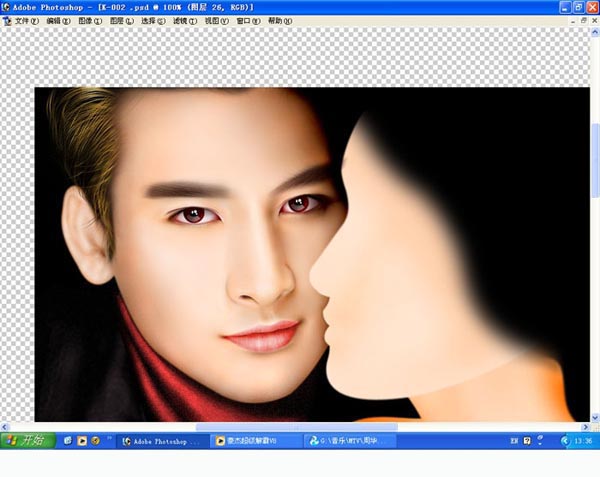The width and height of the screenshot is (600, 477).
Task: Switch to the media player taskbar button
Action: (x=256, y=441)
